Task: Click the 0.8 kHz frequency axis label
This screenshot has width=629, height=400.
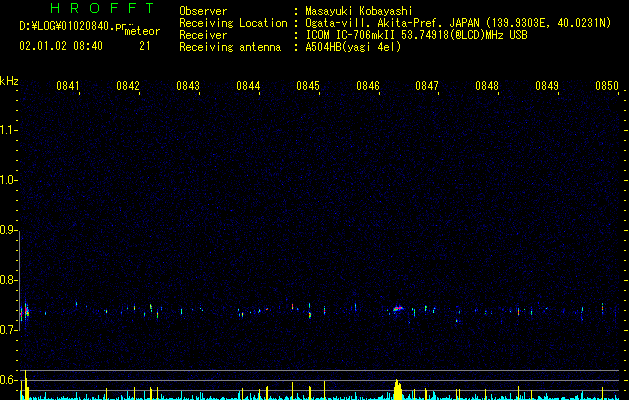Action: (x=8, y=280)
